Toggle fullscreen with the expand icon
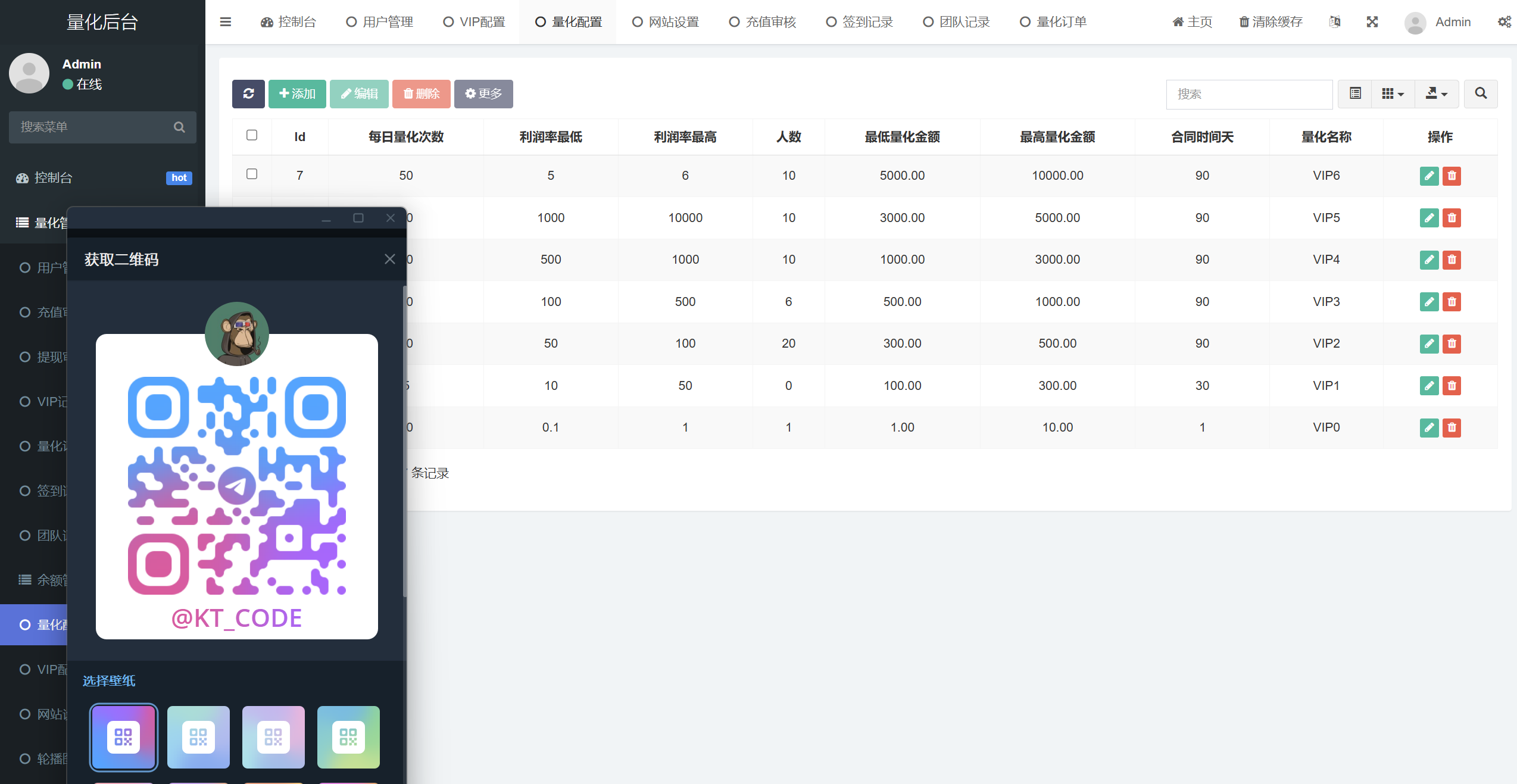 tap(1372, 22)
